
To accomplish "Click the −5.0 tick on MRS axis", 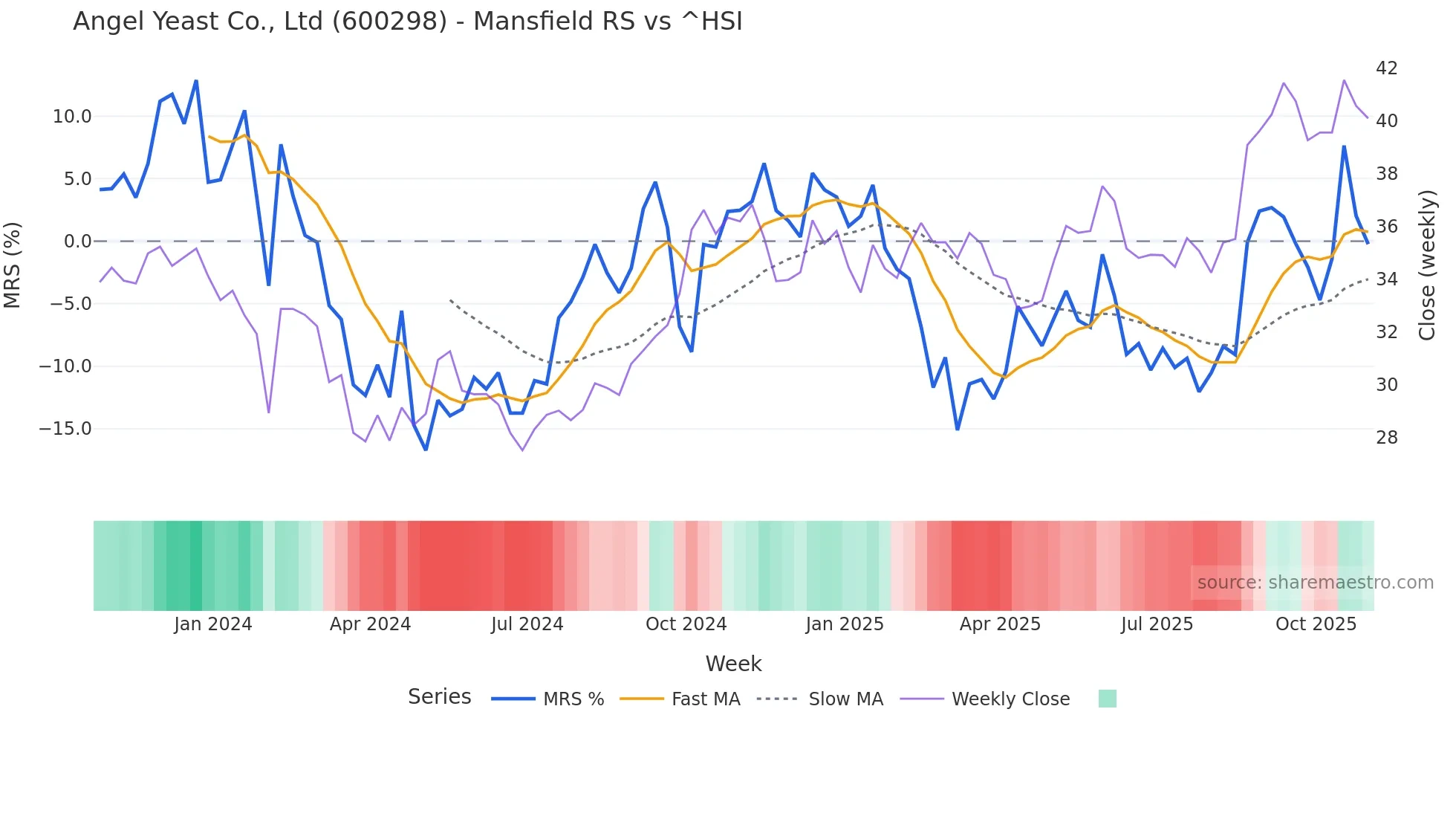I will (71, 304).
